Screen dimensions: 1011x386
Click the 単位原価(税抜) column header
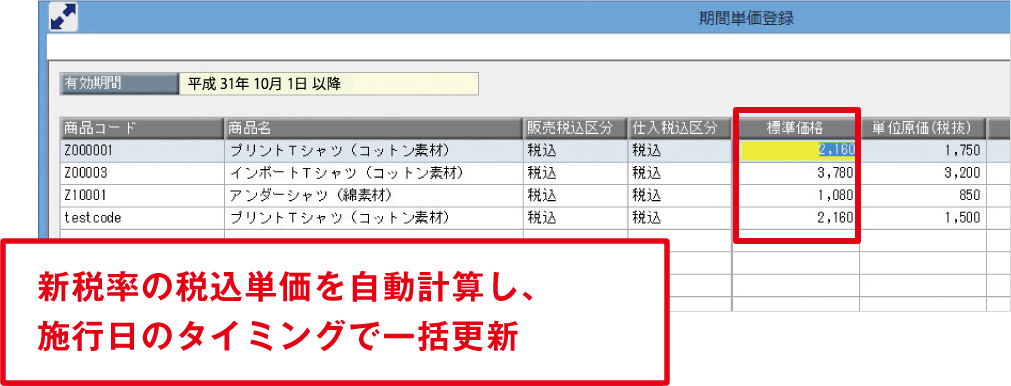[923, 128]
